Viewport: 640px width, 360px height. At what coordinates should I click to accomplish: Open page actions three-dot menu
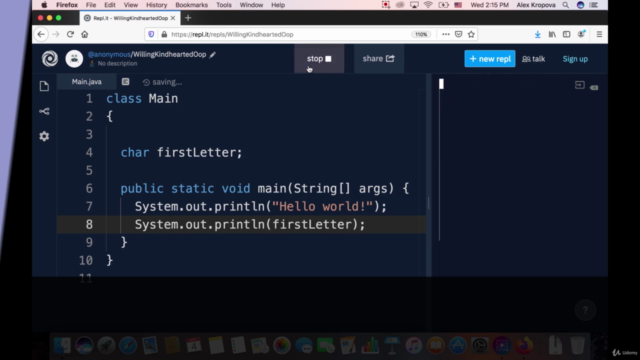tap(446, 34)
